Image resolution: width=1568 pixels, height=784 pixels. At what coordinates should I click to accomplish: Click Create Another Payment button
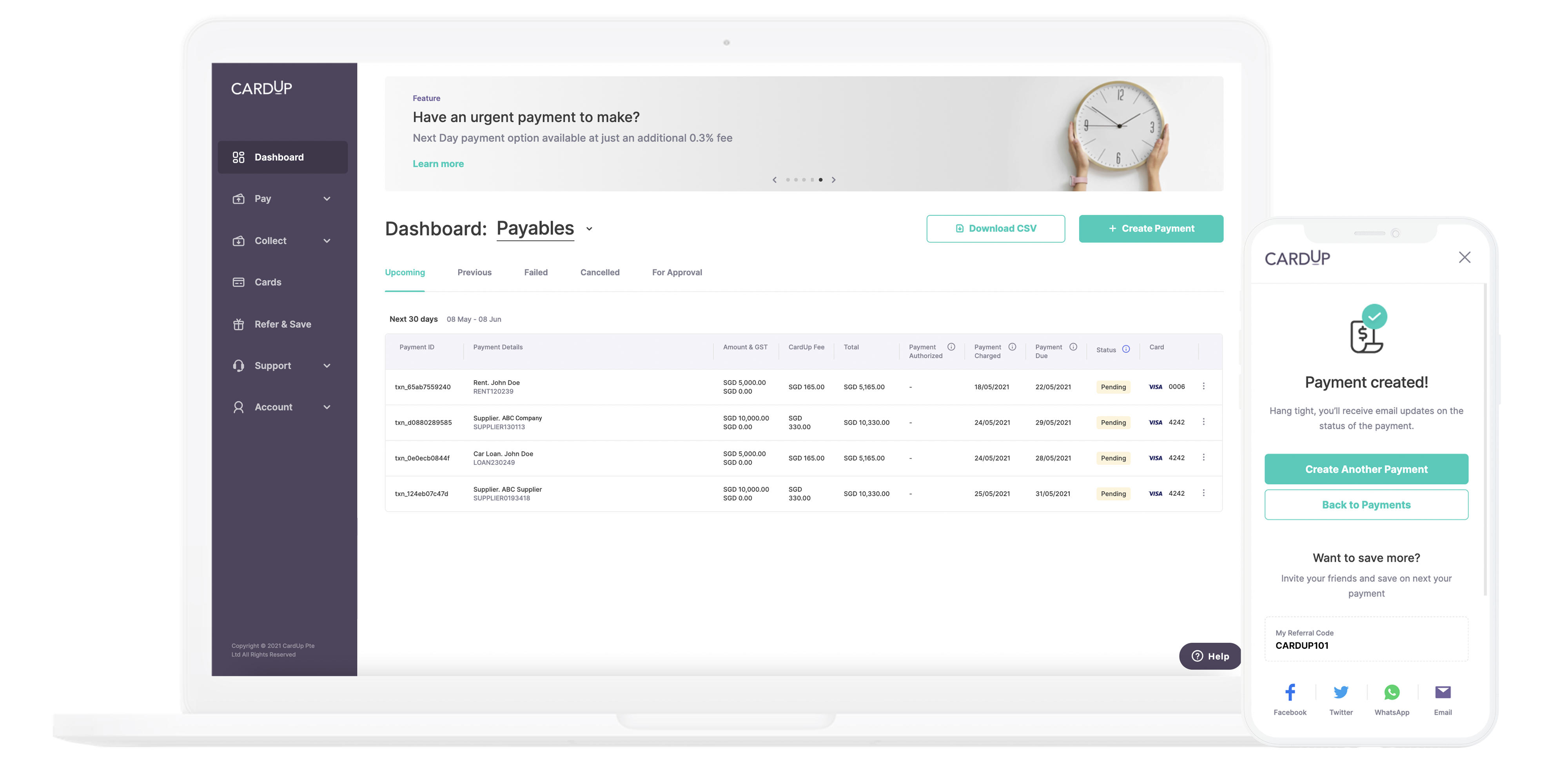[1366, 469]
